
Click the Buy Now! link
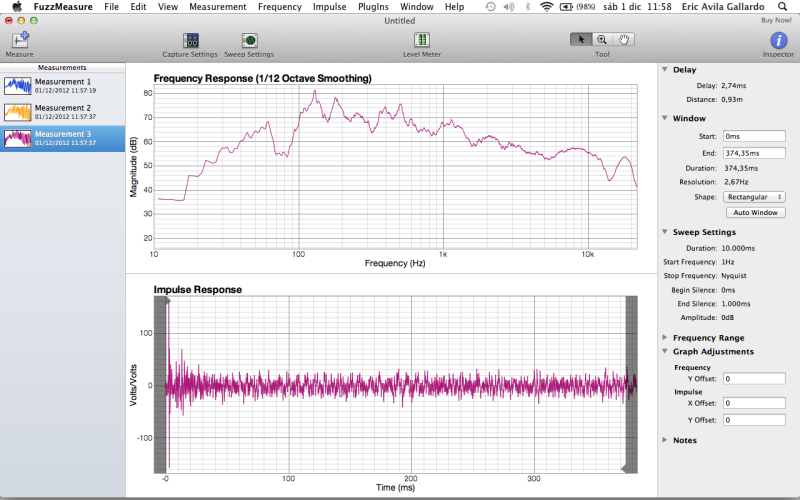(x=776, y=20)
